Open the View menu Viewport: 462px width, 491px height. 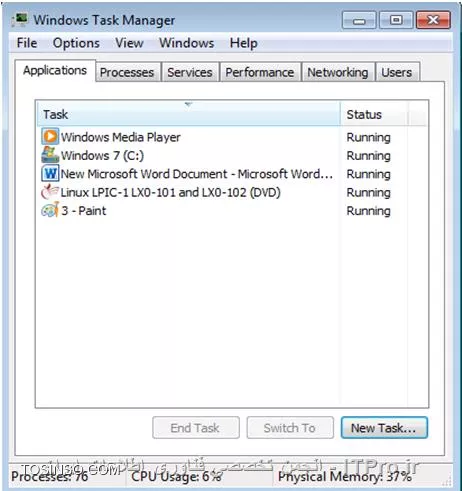pos(129,43)
